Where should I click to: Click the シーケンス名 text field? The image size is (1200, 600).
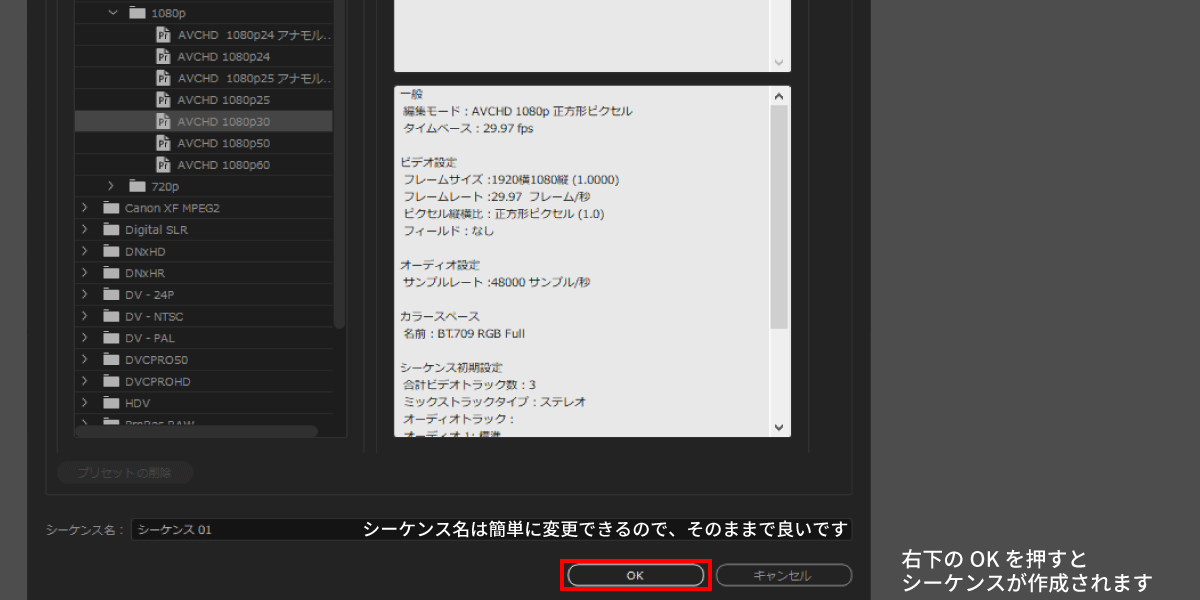245,530
